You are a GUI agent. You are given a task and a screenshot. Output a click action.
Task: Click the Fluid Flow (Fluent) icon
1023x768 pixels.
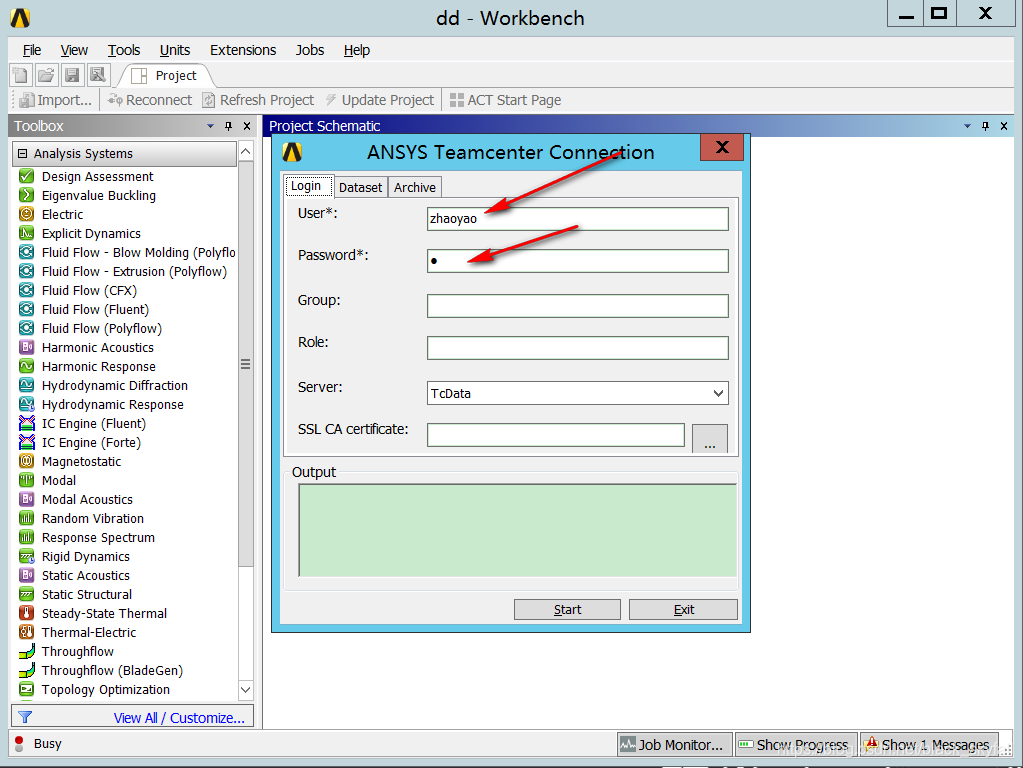(26, 309)
